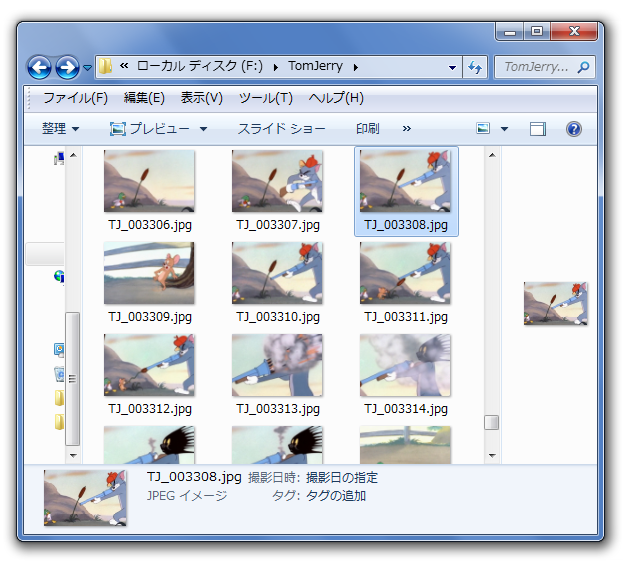
Task: Click the file name label TJ_003306.jpg
Action: [x=150, y=225]
